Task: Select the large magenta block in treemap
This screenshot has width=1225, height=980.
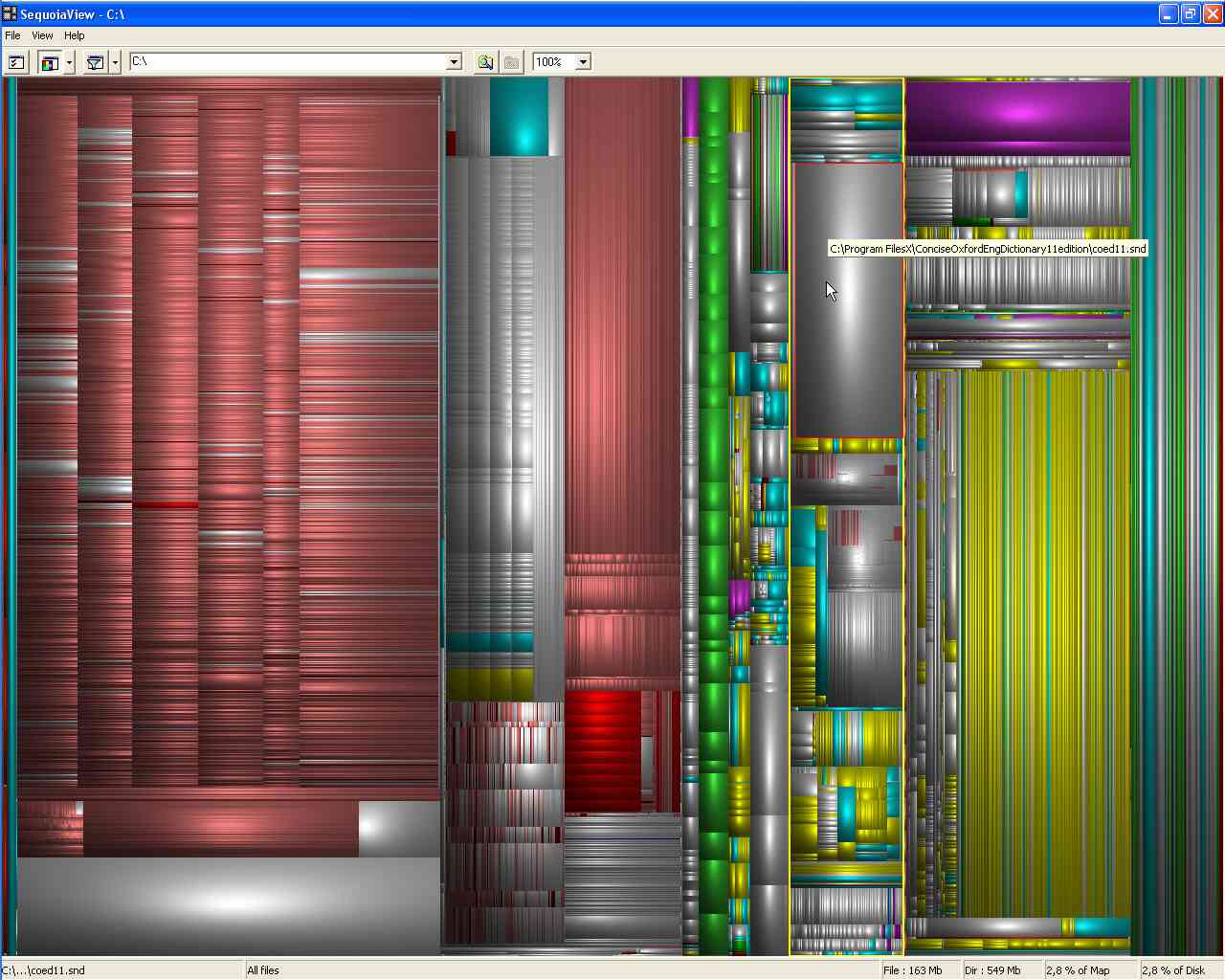Action: 1017,113
